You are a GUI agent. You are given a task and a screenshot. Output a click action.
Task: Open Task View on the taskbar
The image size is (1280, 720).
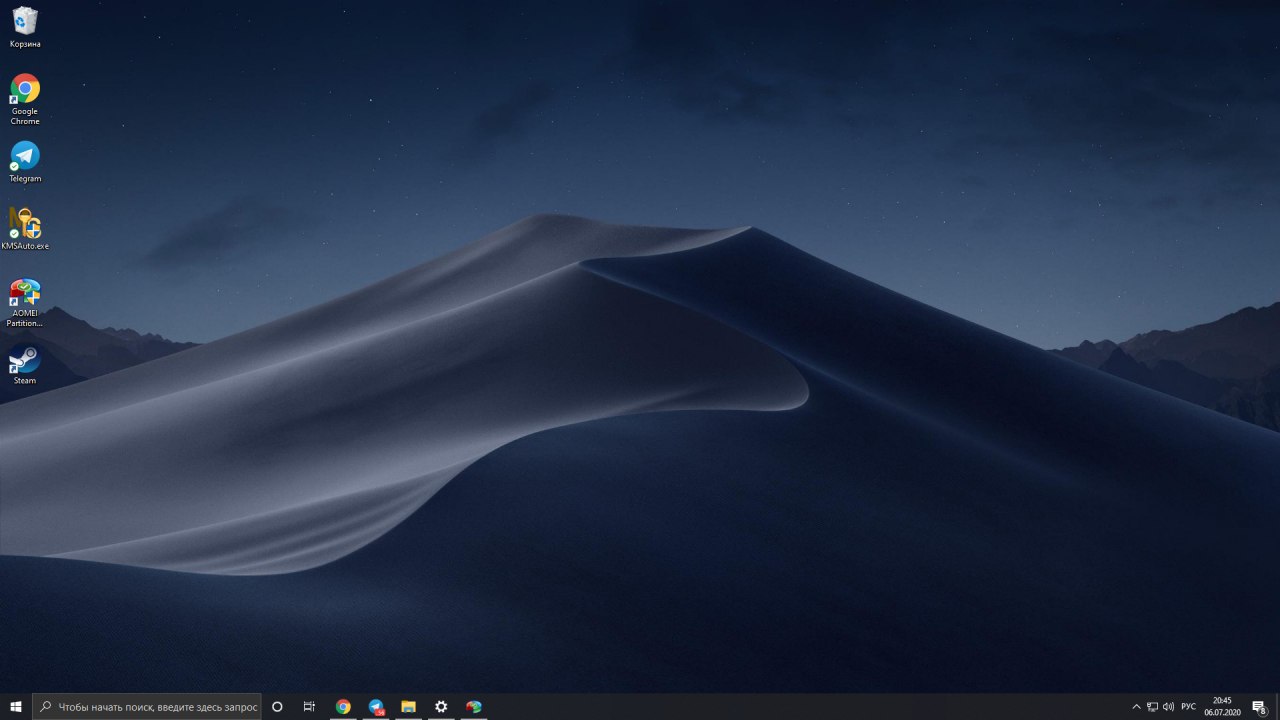pos(309,707)
